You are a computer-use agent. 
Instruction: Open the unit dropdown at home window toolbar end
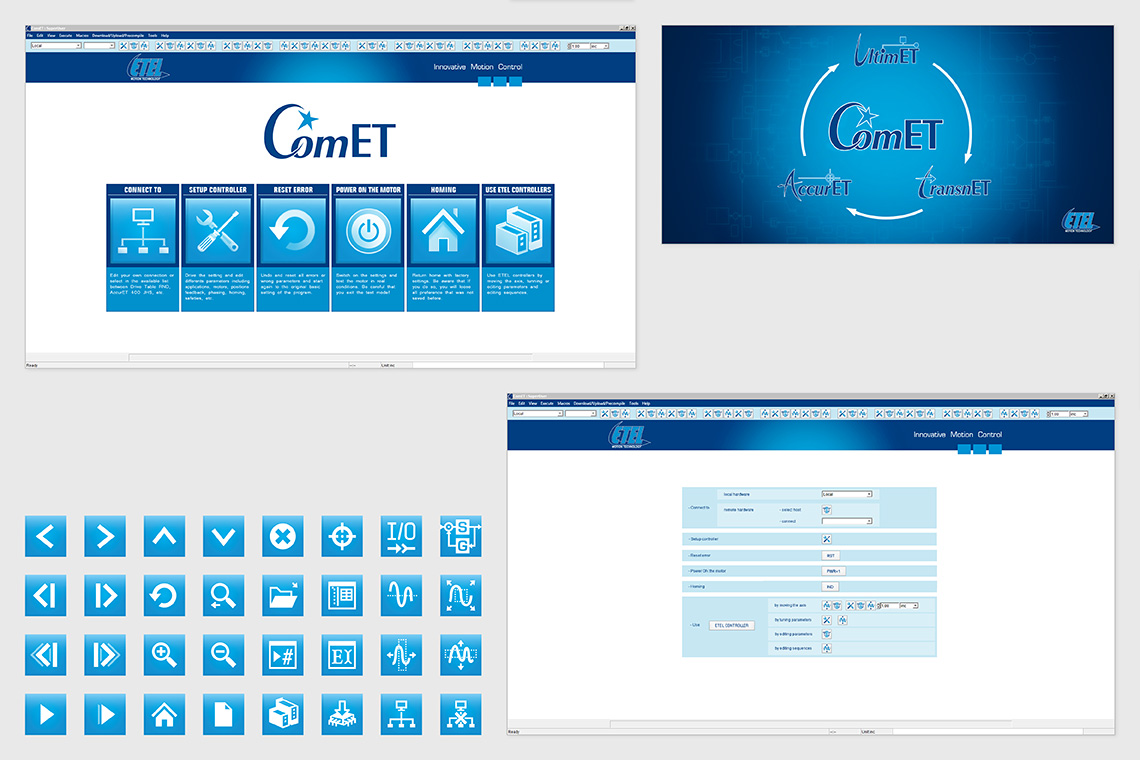[600, 46]
